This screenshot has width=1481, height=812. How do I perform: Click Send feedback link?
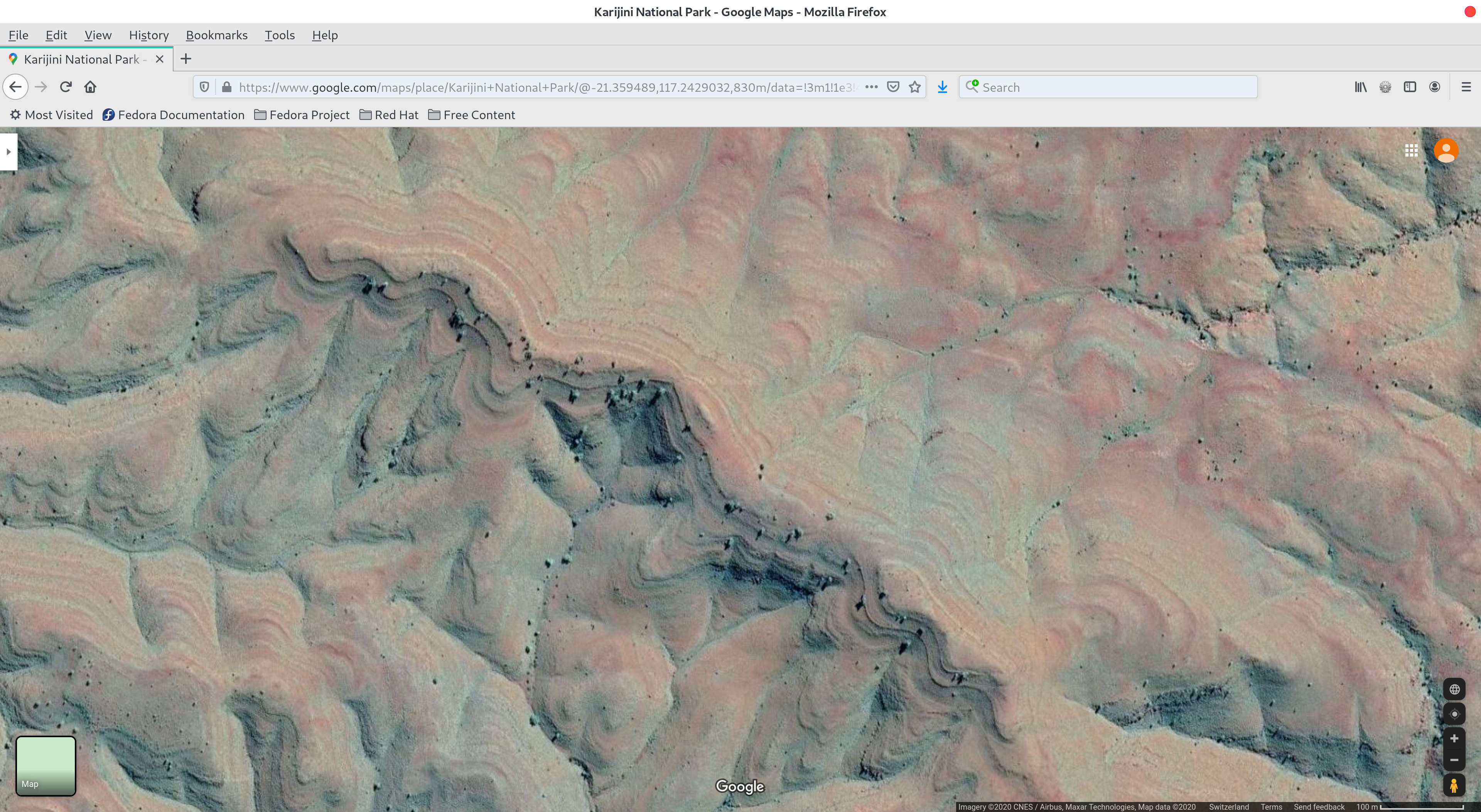1319,807
